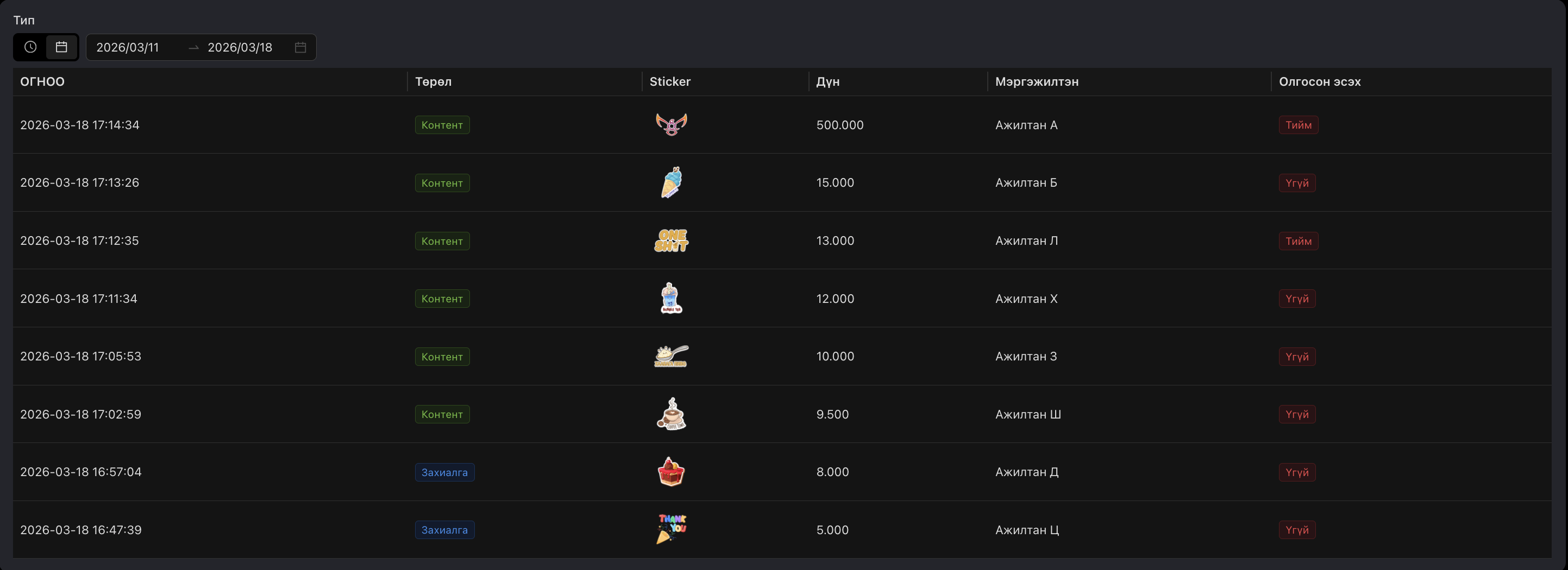Click Тийм status tag for Ажилтан А
Screen dimensions: 1568x570
(x=1298, y=125)
